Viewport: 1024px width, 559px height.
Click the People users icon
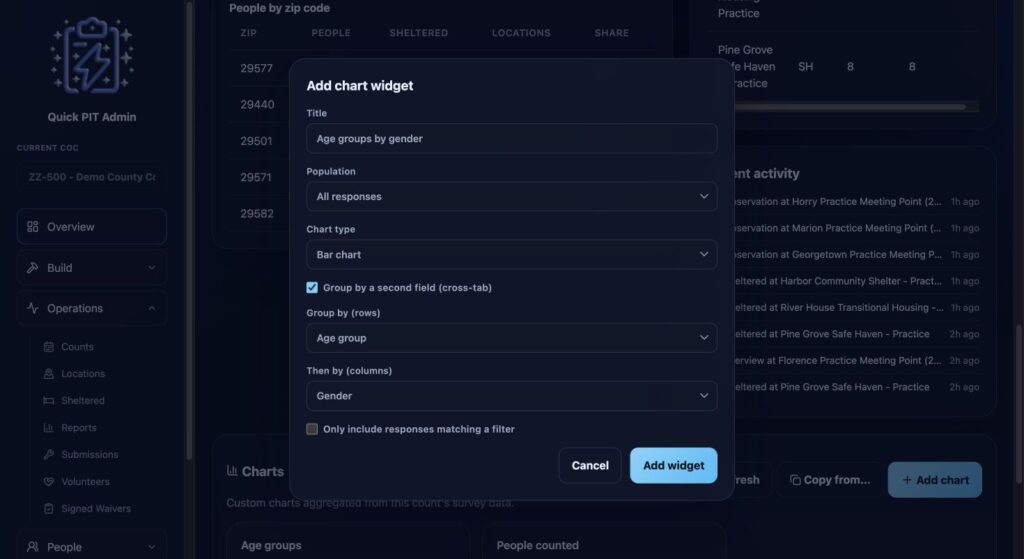32,547
